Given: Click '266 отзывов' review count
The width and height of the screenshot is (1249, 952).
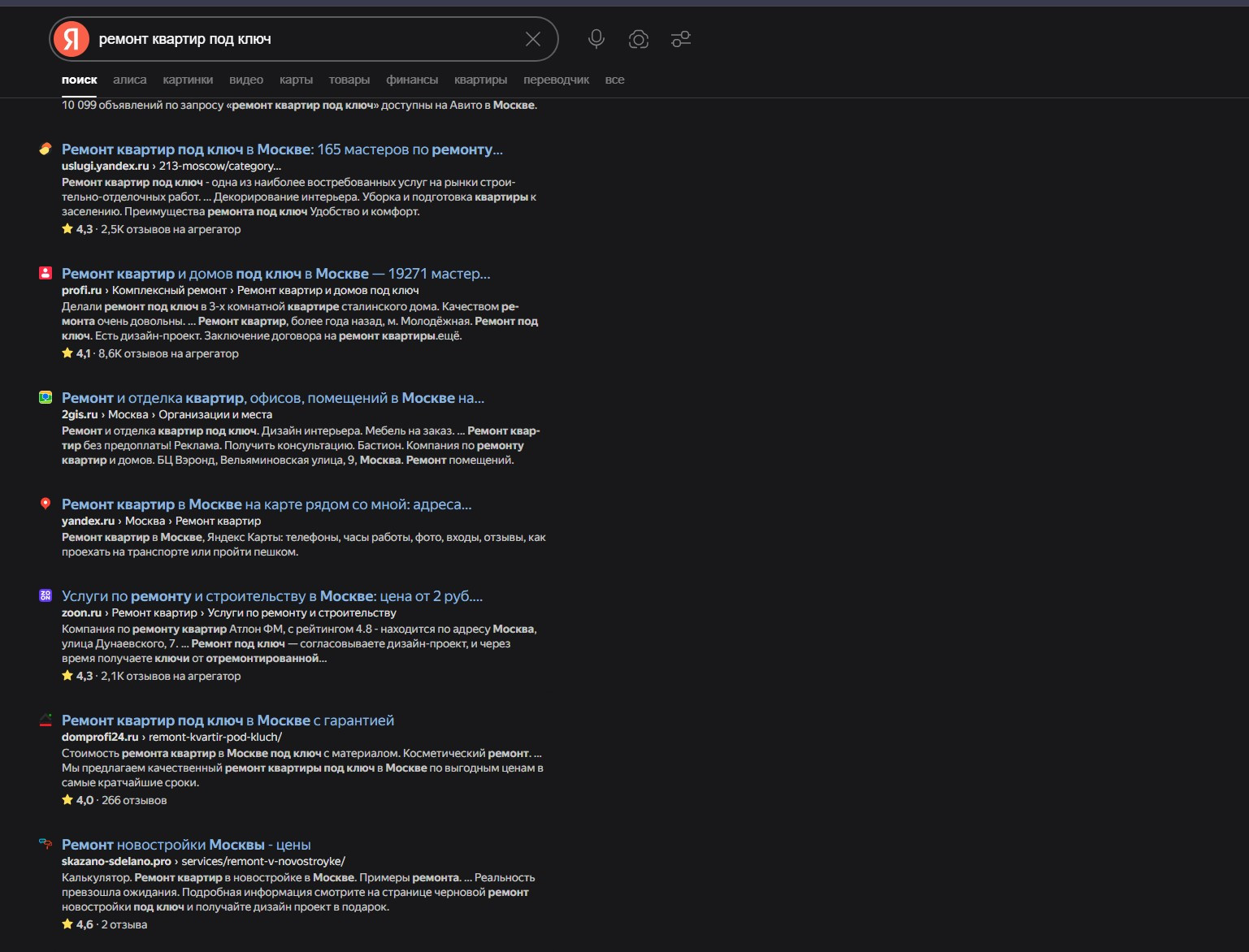Looking at the screenshot, I should pos(134,800).
